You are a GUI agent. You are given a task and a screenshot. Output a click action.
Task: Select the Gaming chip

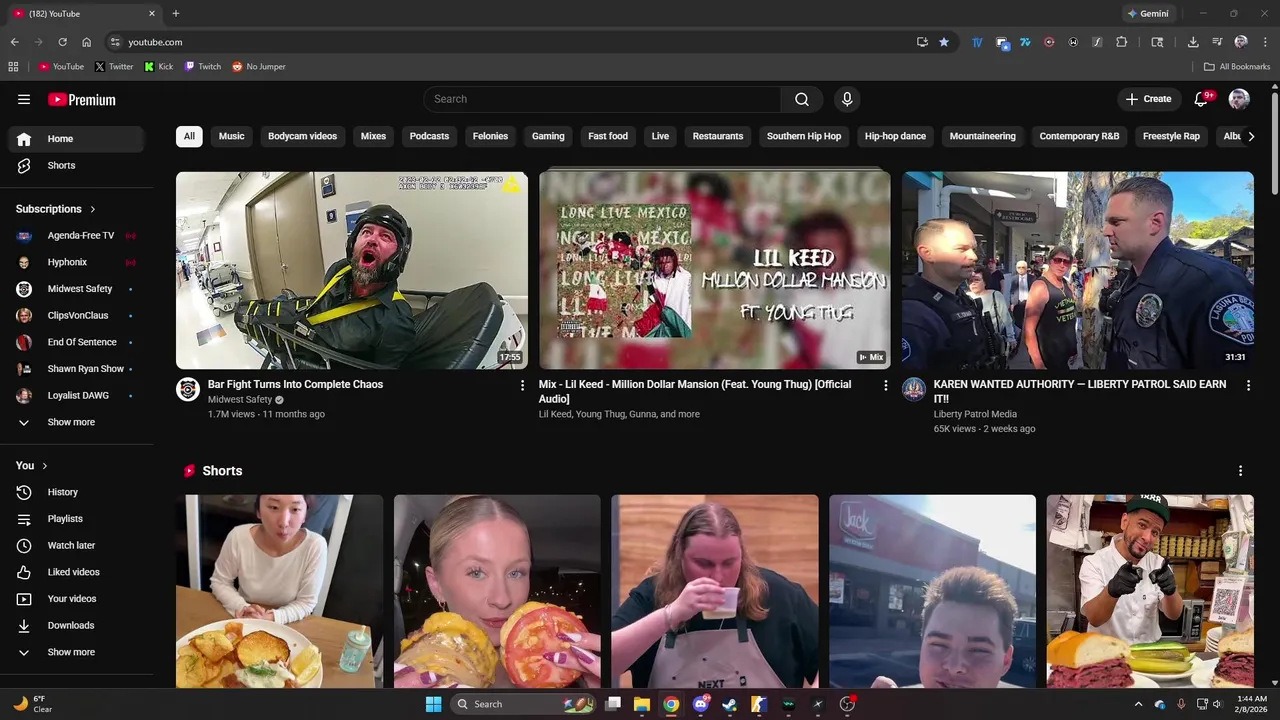click(548, 136)
